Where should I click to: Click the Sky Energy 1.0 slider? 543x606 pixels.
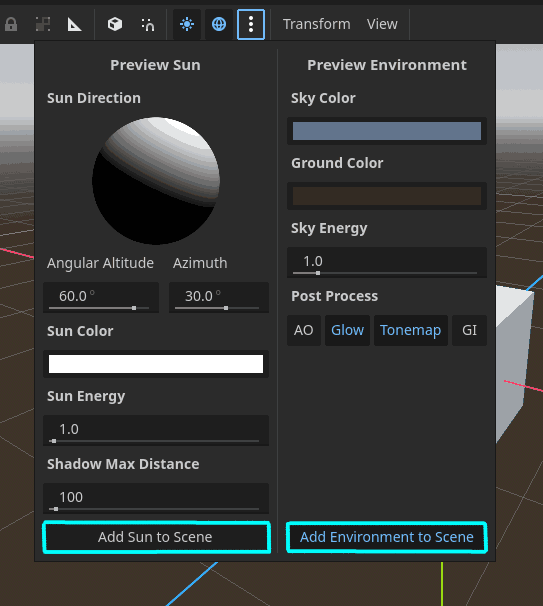[x=387, y=262]
